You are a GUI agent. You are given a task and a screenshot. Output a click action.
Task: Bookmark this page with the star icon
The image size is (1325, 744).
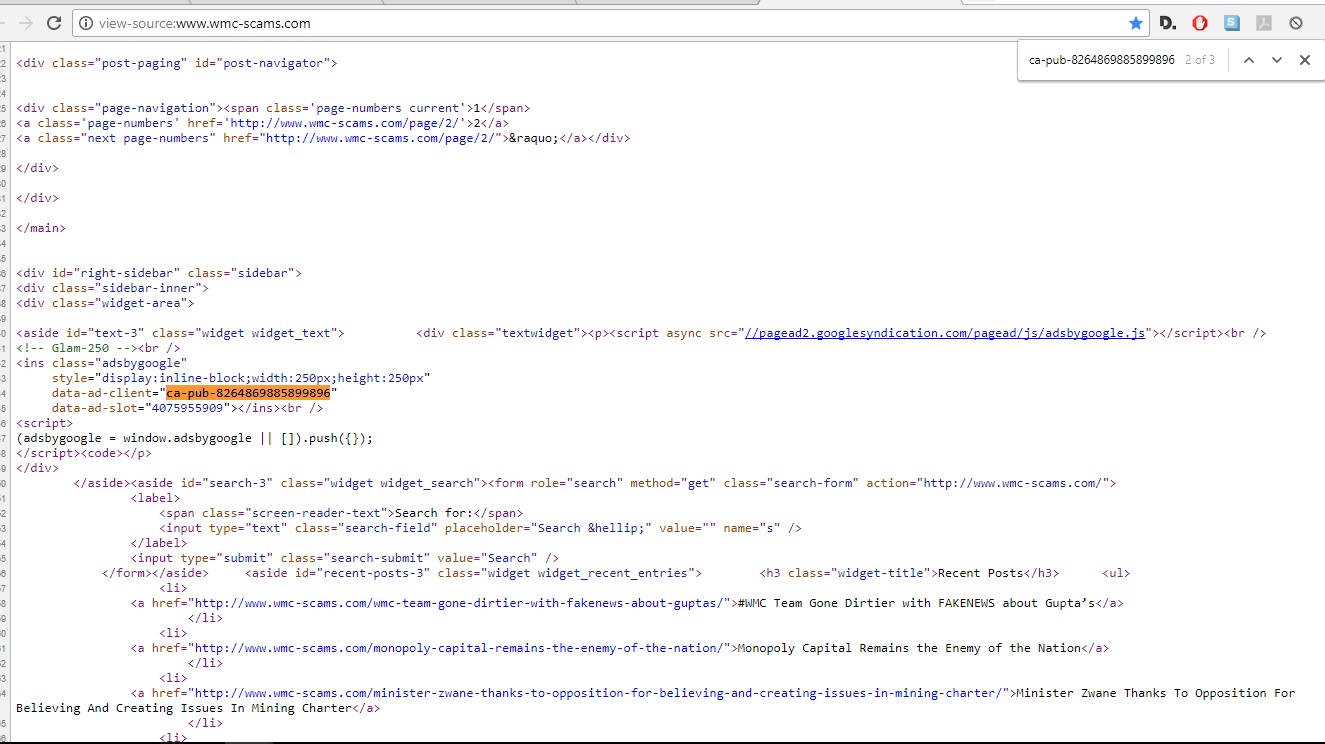tap(1136, 23)
